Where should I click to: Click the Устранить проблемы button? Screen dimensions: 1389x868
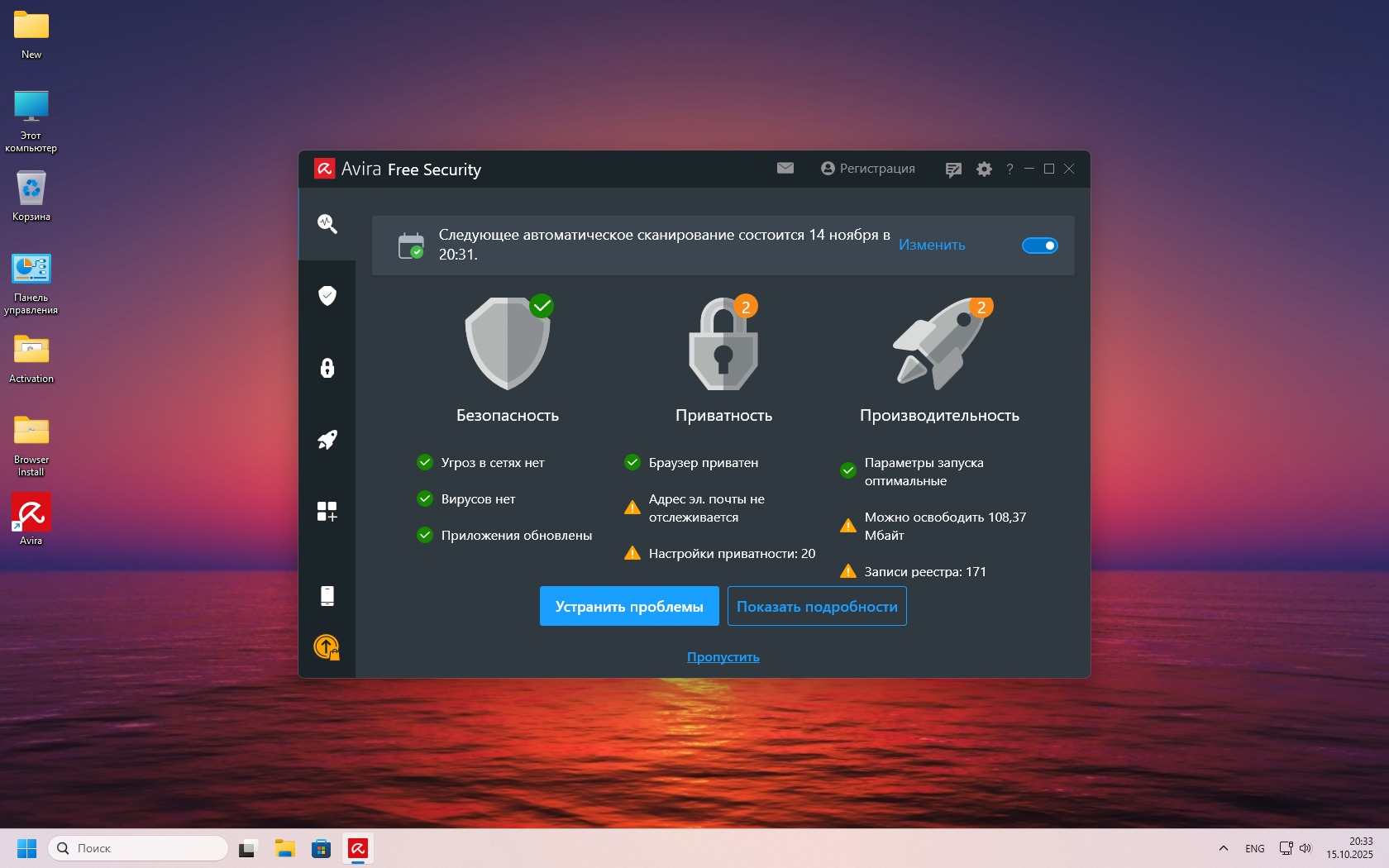629,606
